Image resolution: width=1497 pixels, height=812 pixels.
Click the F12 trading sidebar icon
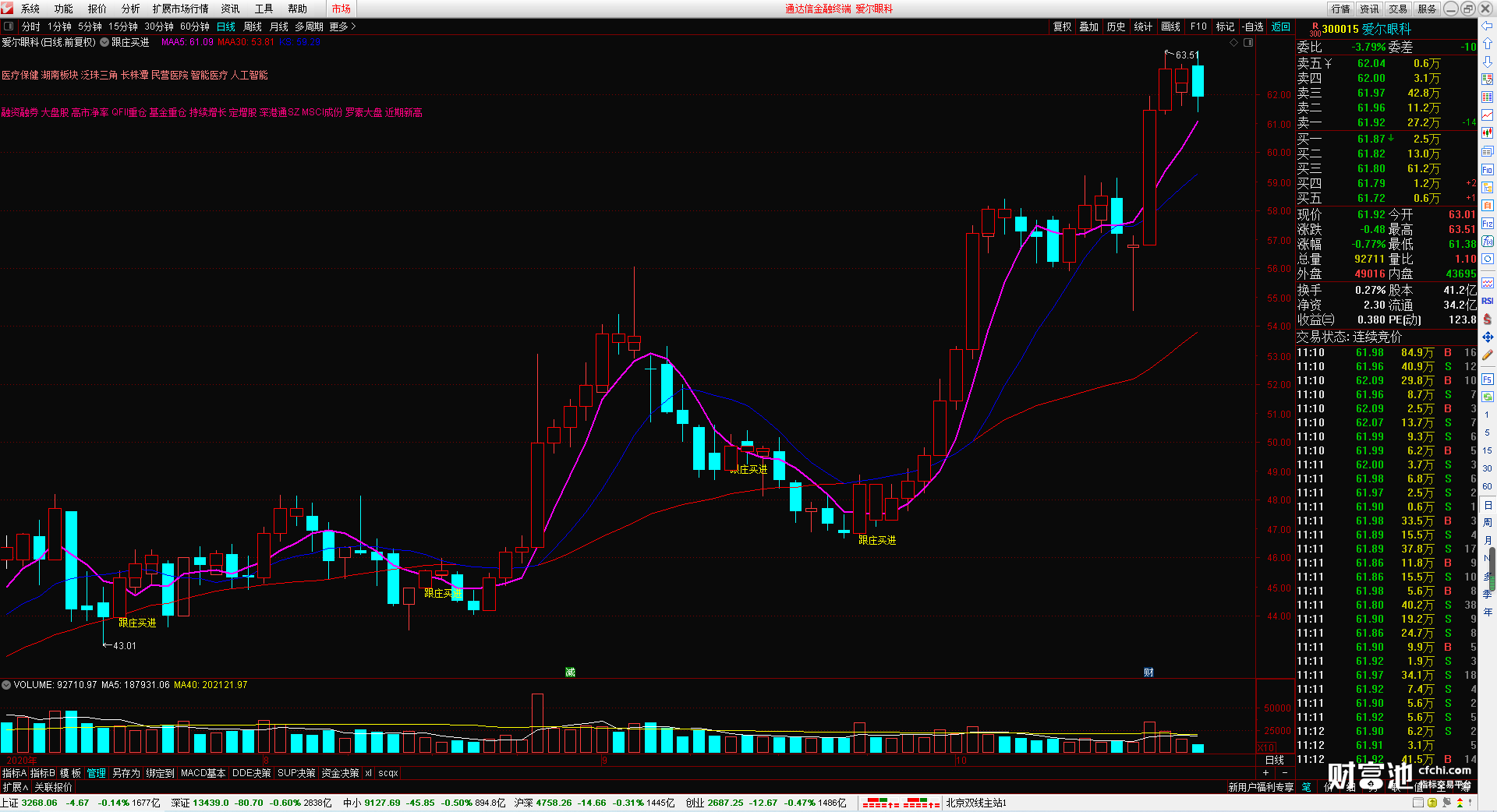[x=1488, y=223]
